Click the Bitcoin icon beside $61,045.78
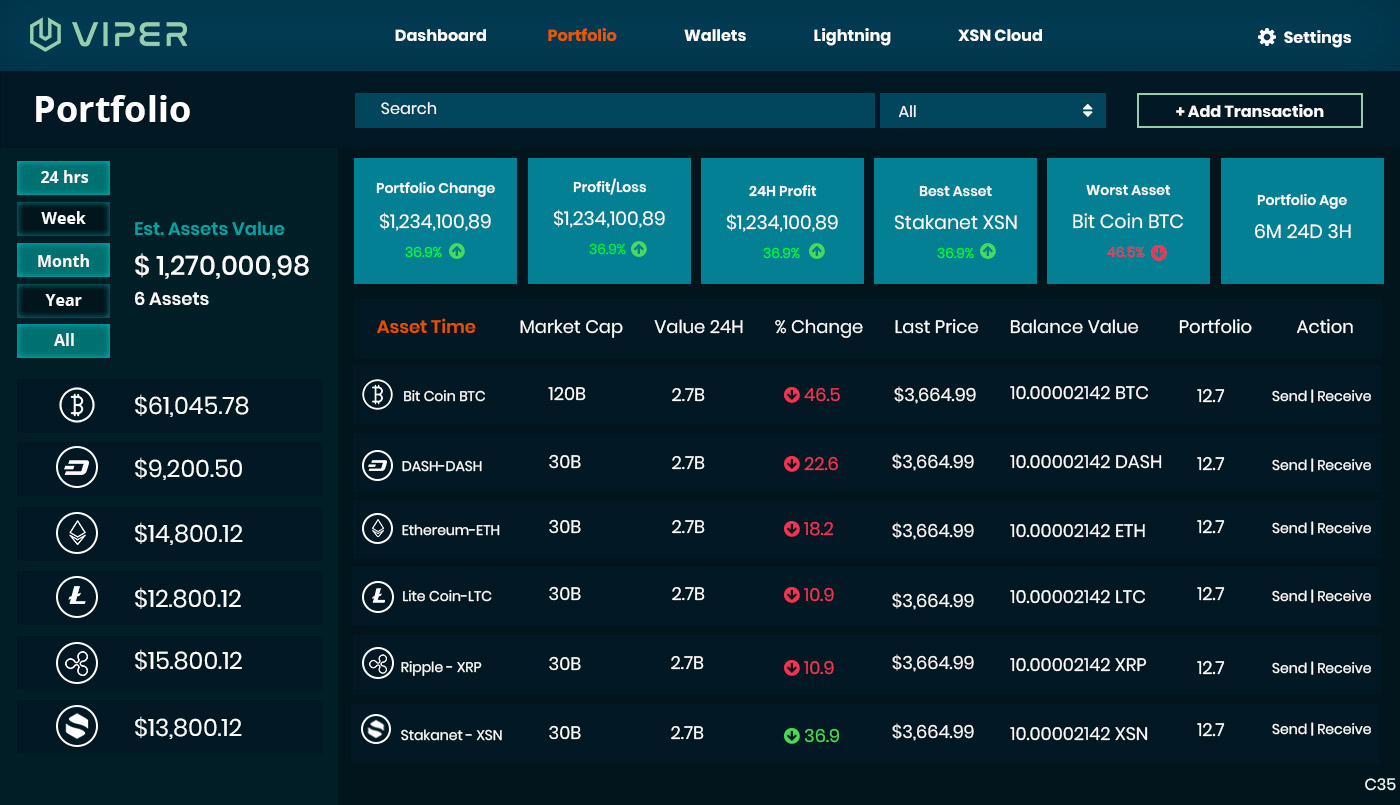This screenshot has width=1400, height=805. click(77, 405)
